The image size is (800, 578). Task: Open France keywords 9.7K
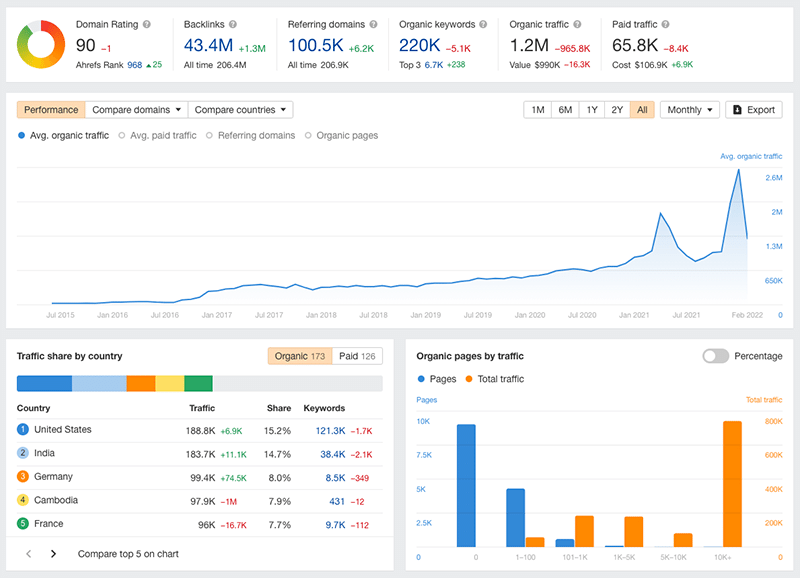pos(335,524)
